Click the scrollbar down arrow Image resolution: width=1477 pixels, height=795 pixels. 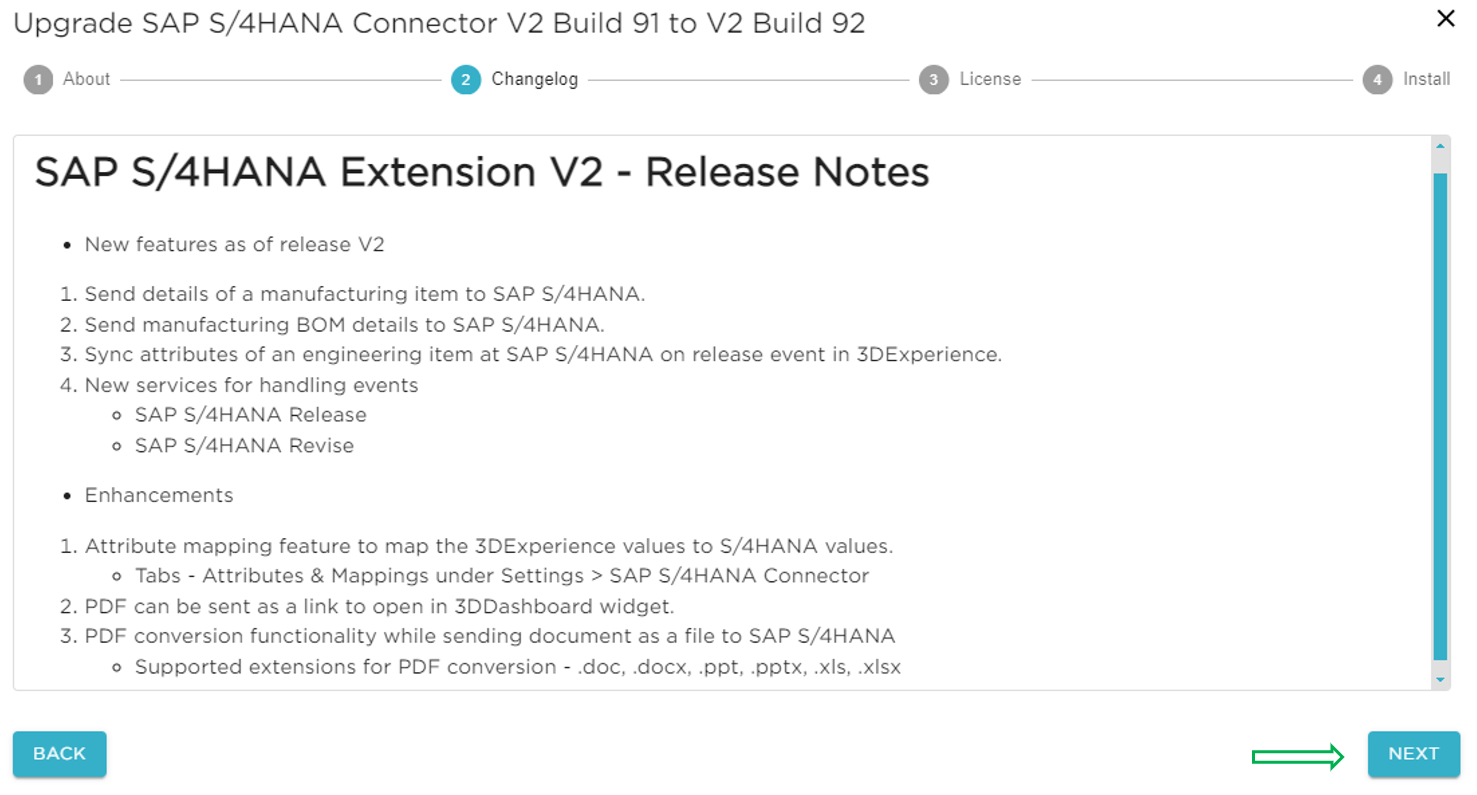tap(1440, 676)
